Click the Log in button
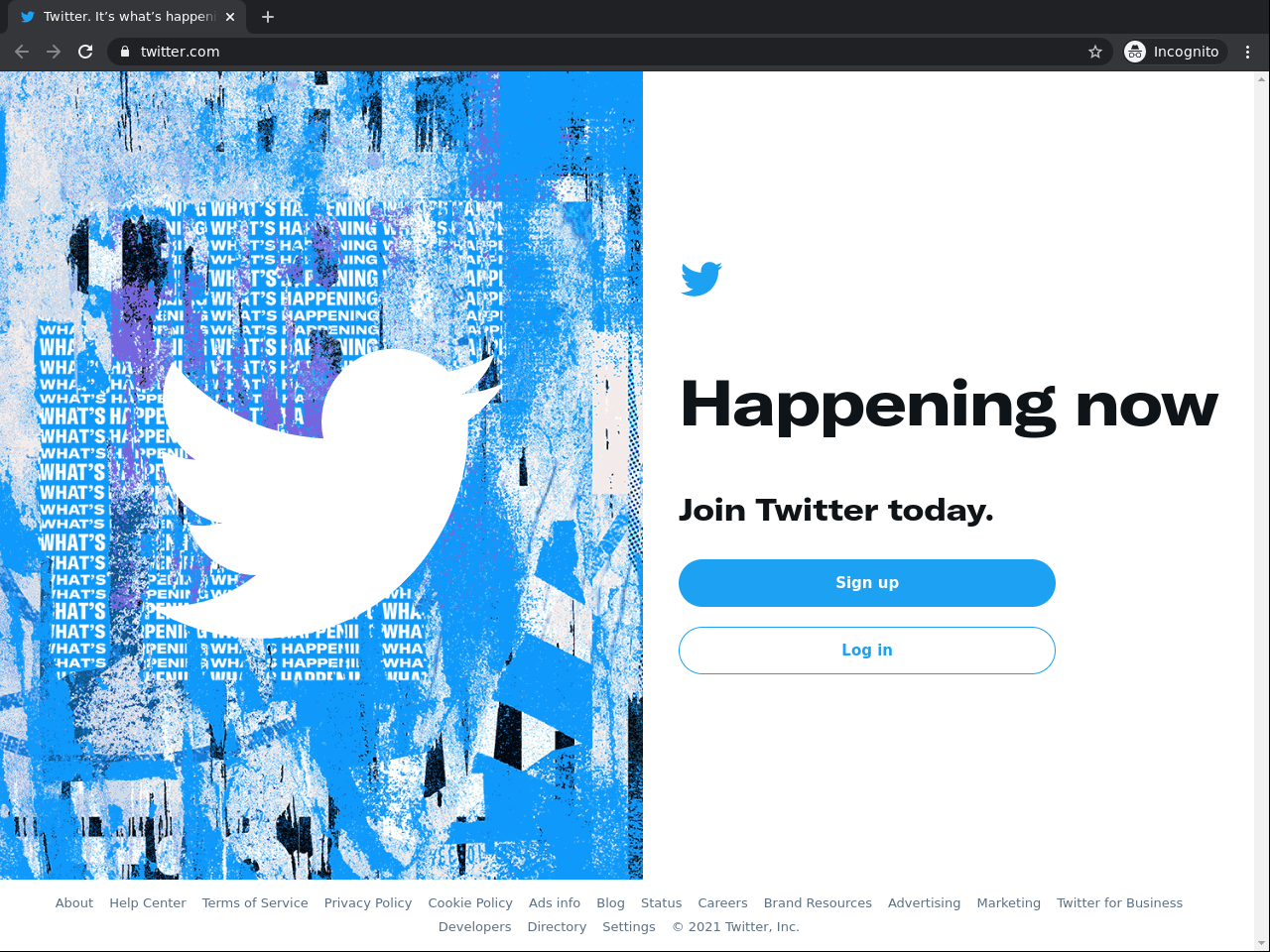The width and height of the screenshot is (1270, 952). tap(867, 651)
